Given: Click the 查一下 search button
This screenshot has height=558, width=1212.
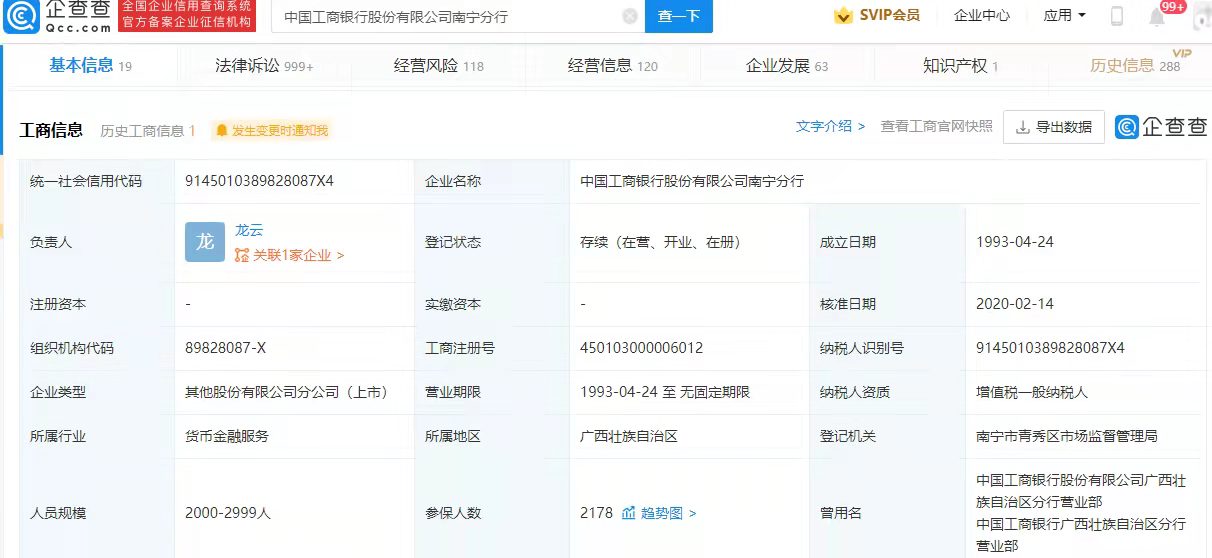Looking at the screenshot, I should [679, 16].
